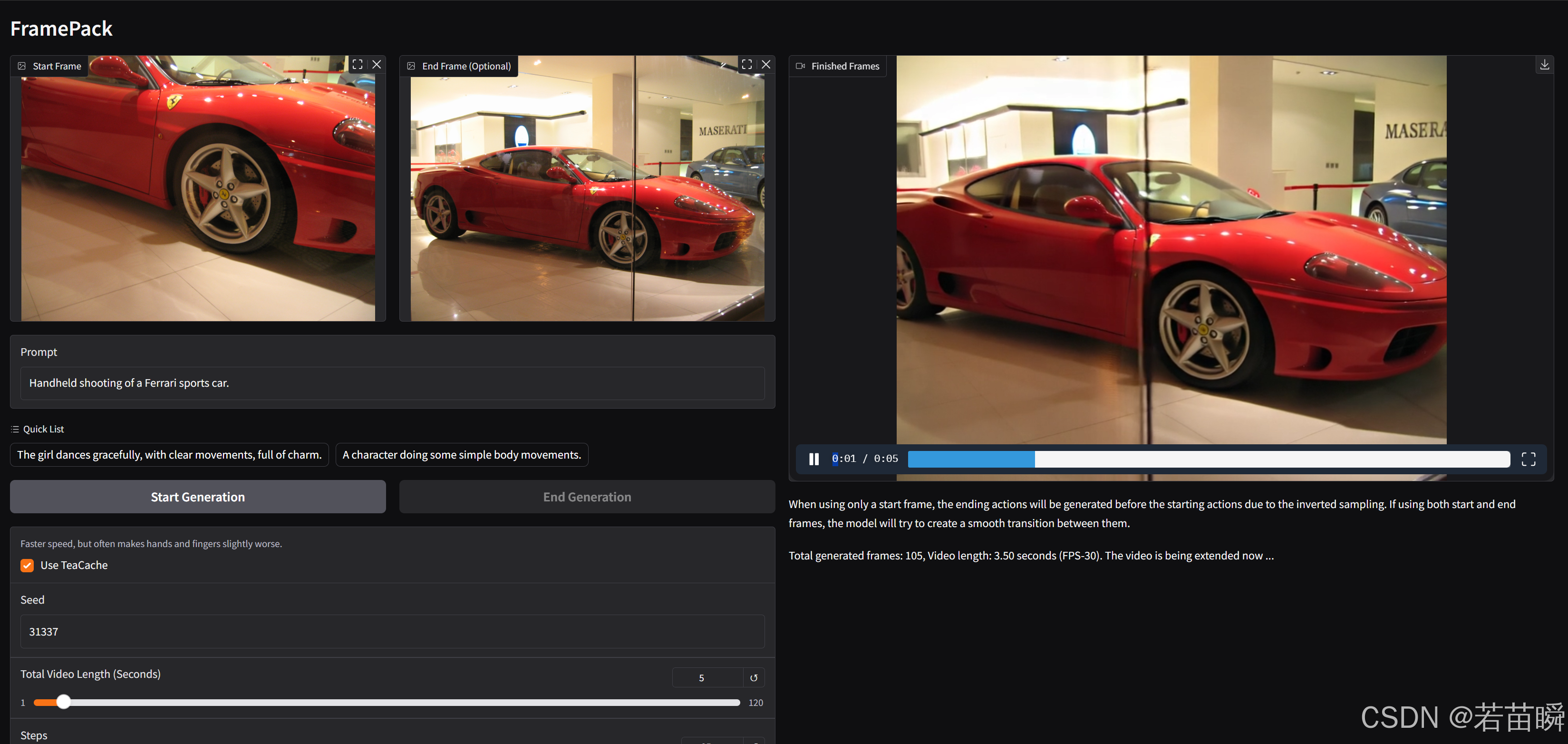Open video player in fullscreen

tap(1528, 459)
